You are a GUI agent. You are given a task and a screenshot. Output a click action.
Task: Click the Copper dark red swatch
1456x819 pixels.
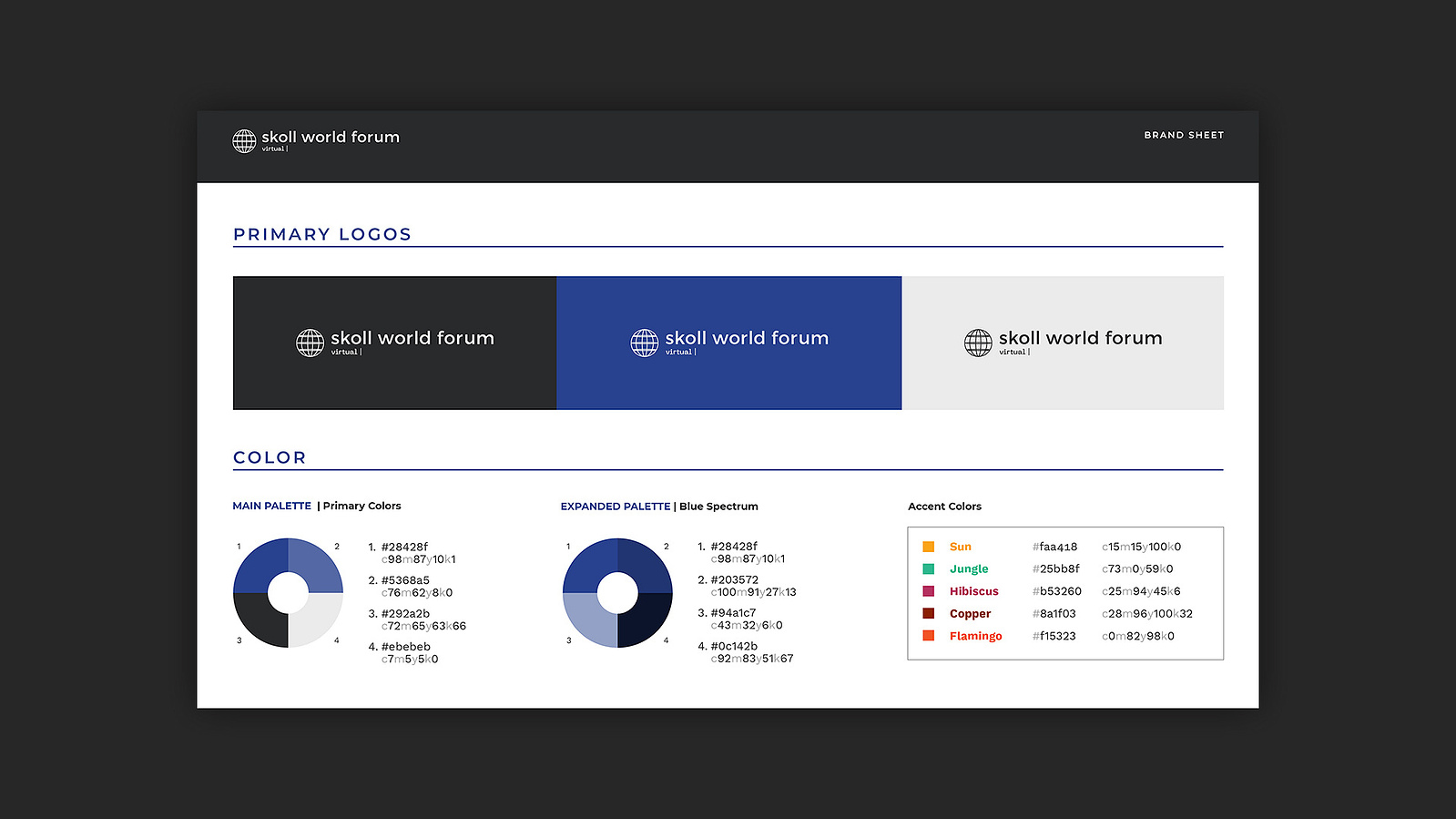click(x=929, y=613)
